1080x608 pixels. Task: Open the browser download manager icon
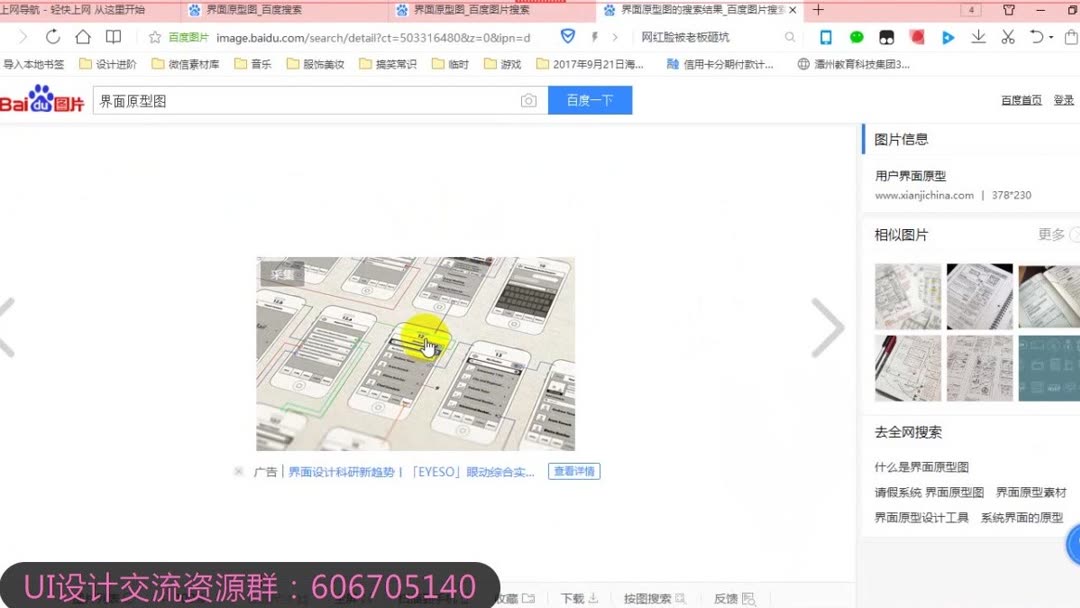978,36
